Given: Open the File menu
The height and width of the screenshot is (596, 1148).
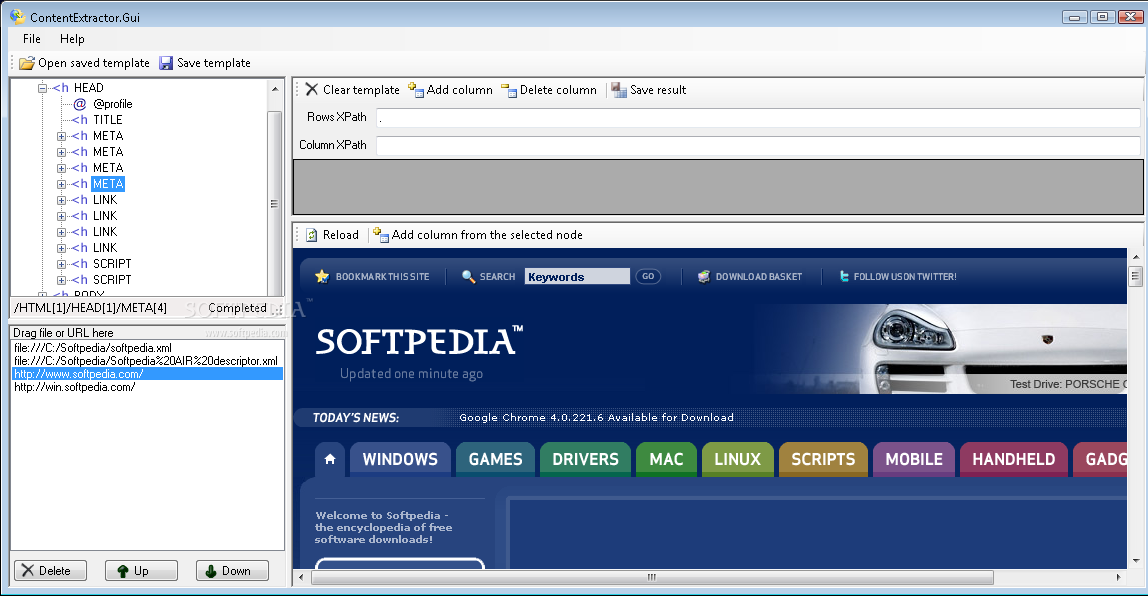Looking at the screenshot, I should [31, 39].
